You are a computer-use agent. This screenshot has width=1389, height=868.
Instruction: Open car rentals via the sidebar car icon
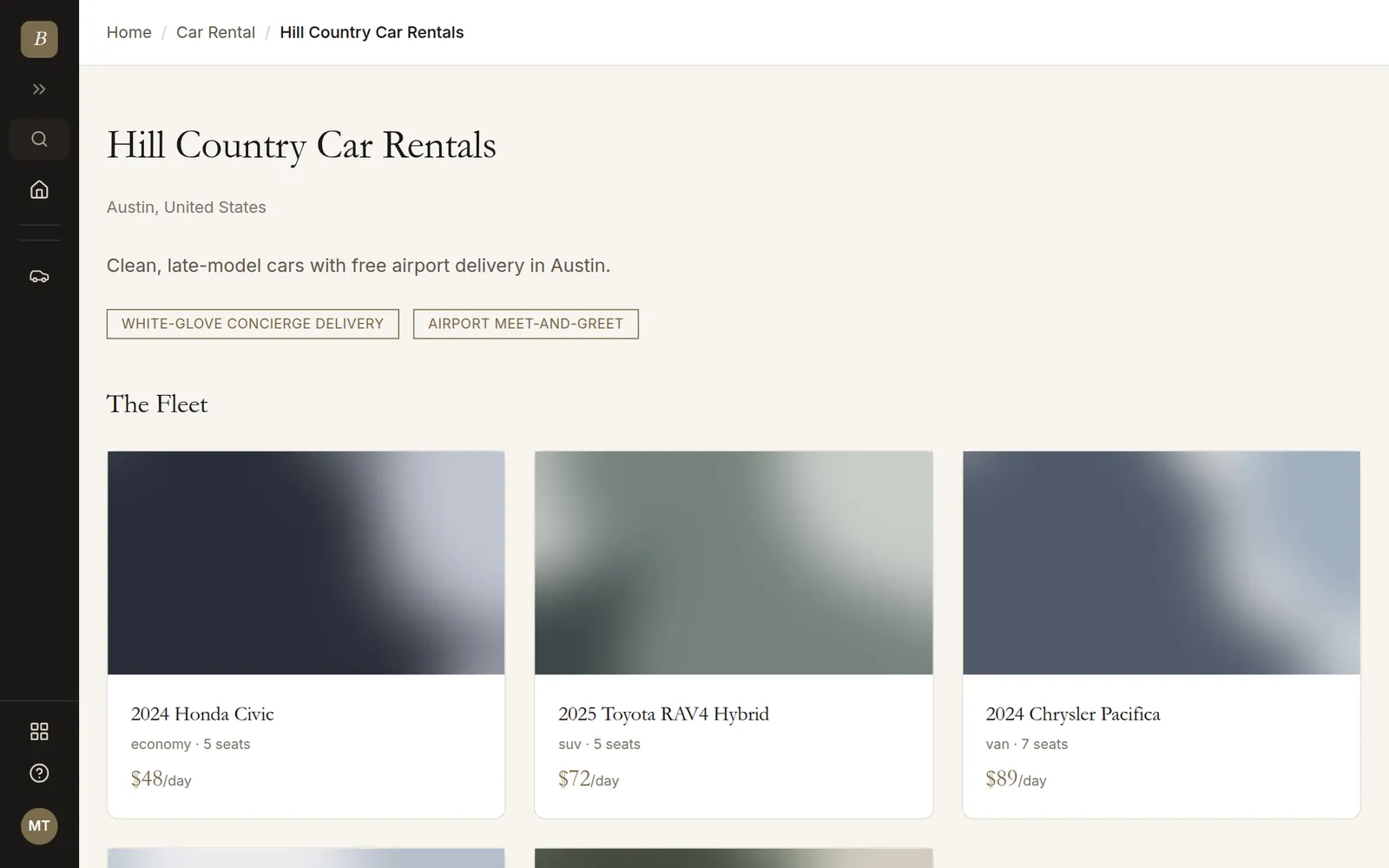[39, 277]
